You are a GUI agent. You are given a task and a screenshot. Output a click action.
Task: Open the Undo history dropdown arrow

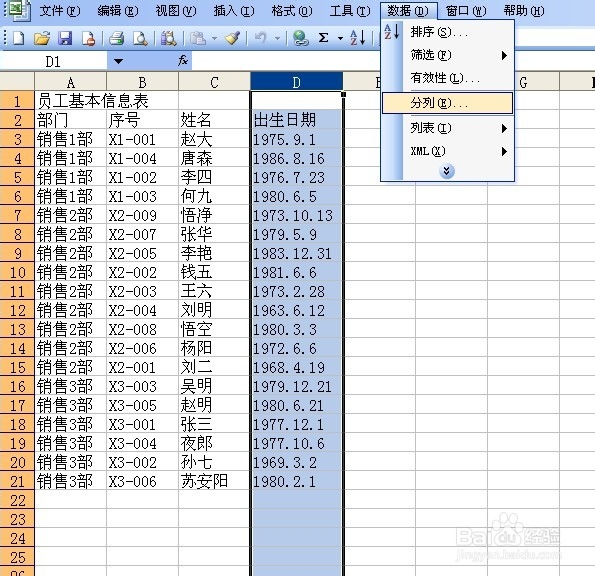(x=277, y=38)
